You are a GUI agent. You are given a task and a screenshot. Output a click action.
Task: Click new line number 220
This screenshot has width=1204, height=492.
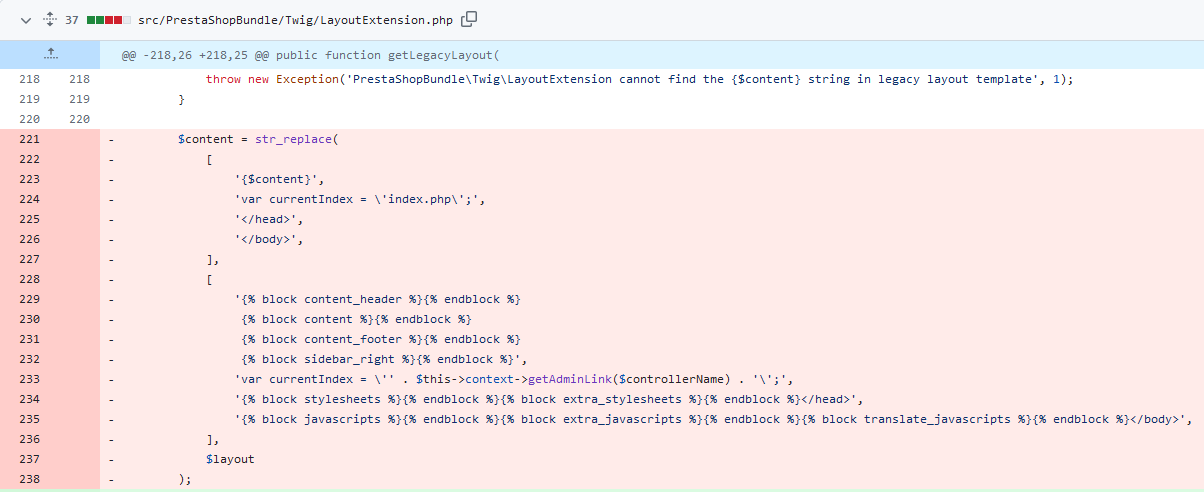coord(79,120)
